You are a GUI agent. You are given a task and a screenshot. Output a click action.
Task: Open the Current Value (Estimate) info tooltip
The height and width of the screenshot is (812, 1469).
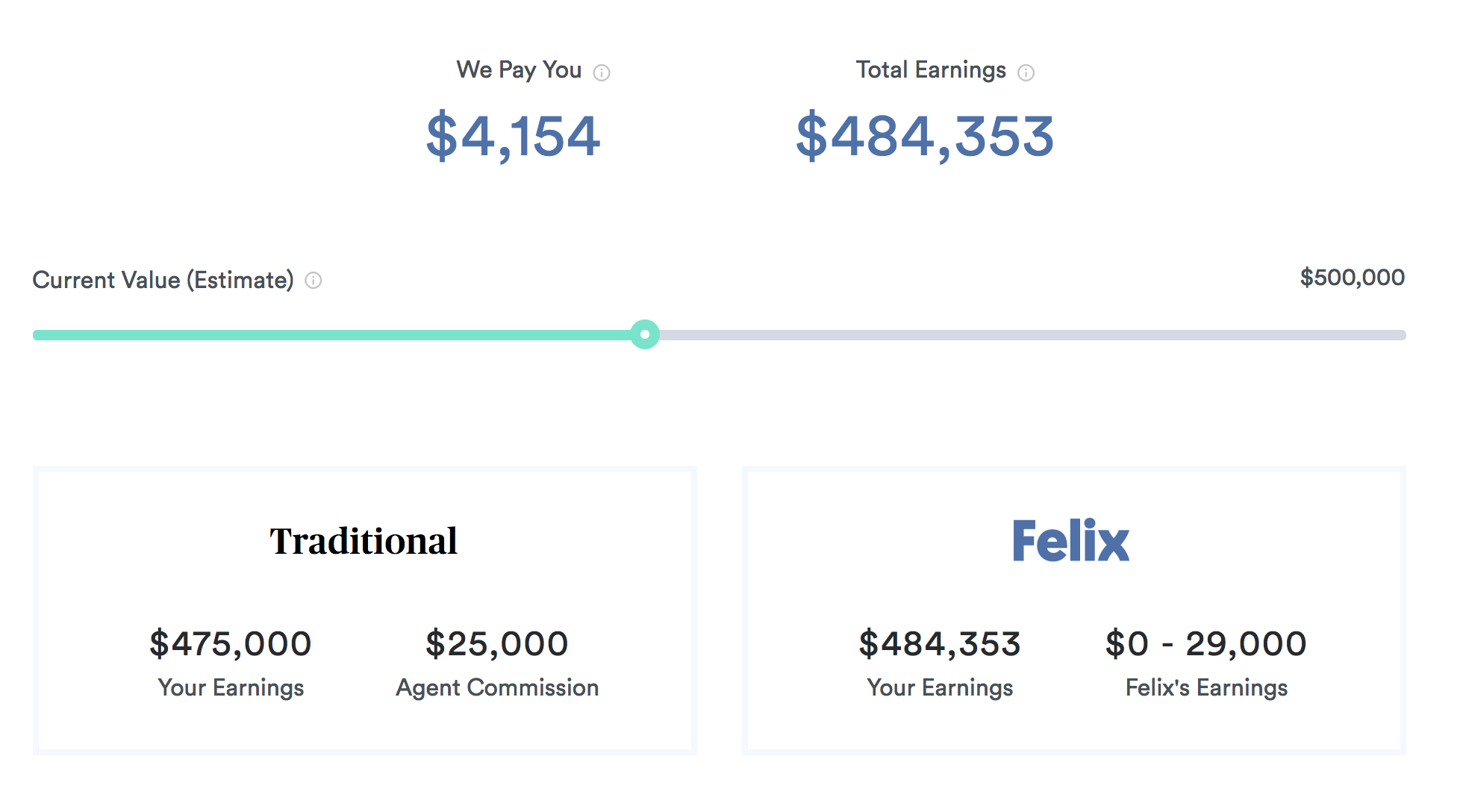(313, 281)
